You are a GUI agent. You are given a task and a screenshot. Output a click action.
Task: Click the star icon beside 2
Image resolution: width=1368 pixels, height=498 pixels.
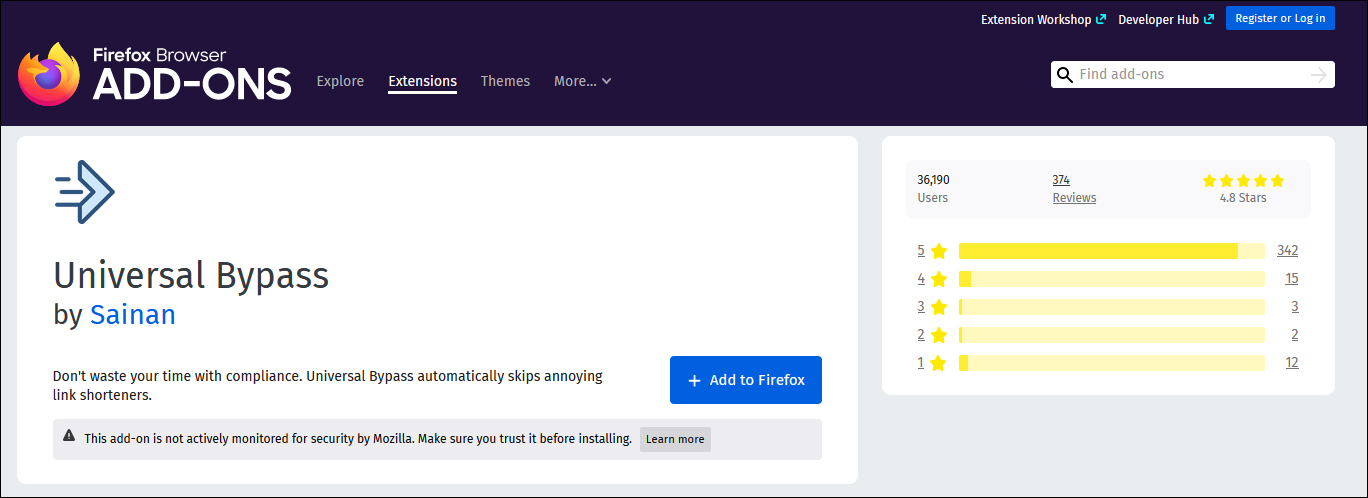pos(938,335)
